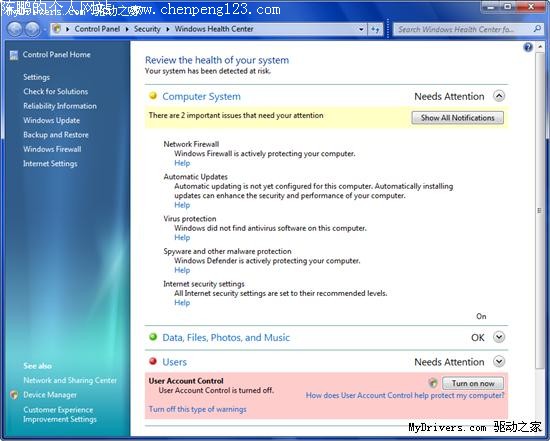Open Internet Settings sidebar link
This screenshot has width=550, height=441.
(50, 163)
